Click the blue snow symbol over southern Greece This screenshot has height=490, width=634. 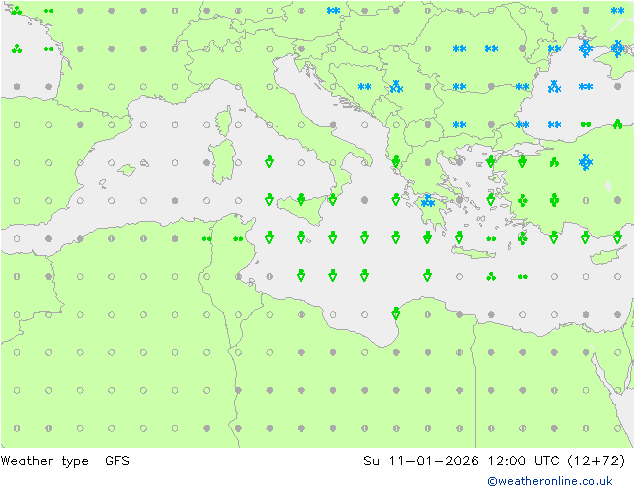pos(428,201)
